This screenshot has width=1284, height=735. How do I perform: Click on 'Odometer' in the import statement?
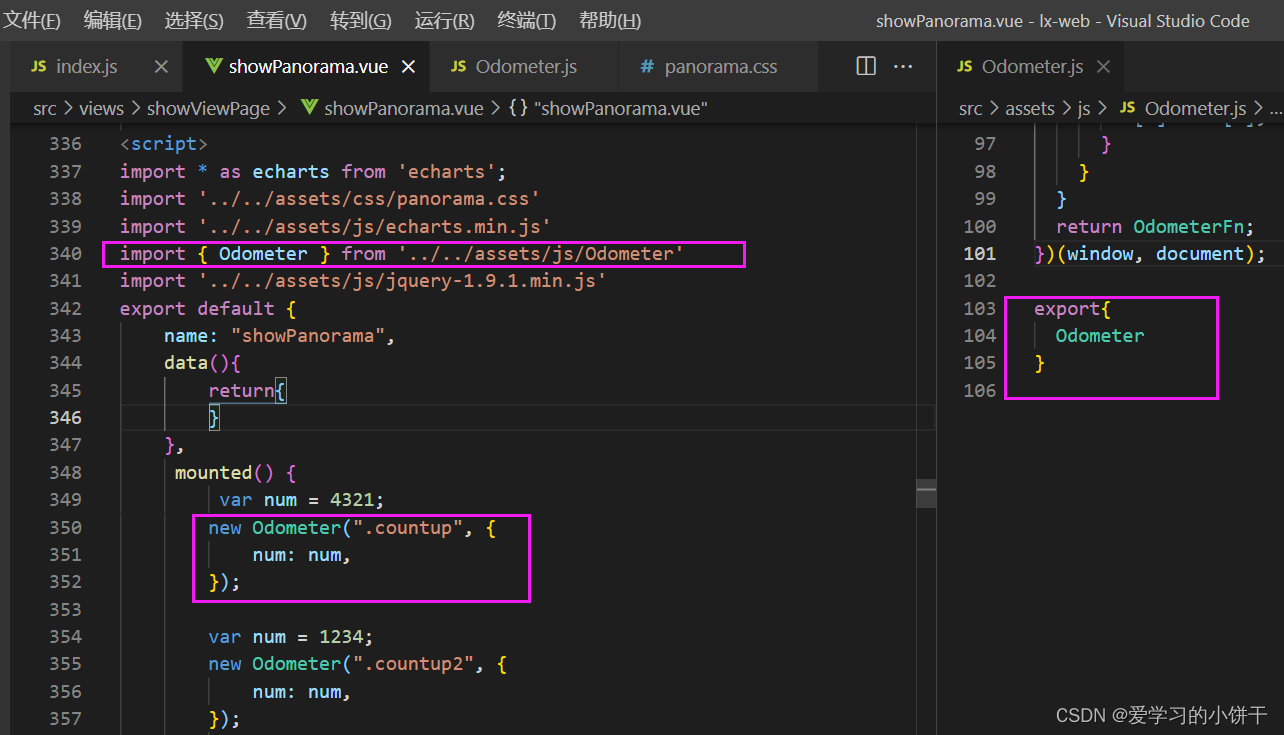click(x=263, y=254)
